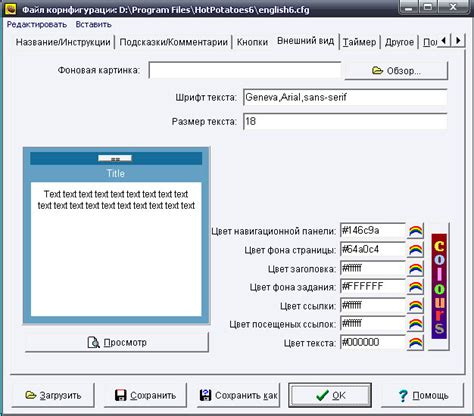The height and width of the screenshot is (416, 474).
Task: Click the Просмотр preview button
Action: click(x=117, y=342)
